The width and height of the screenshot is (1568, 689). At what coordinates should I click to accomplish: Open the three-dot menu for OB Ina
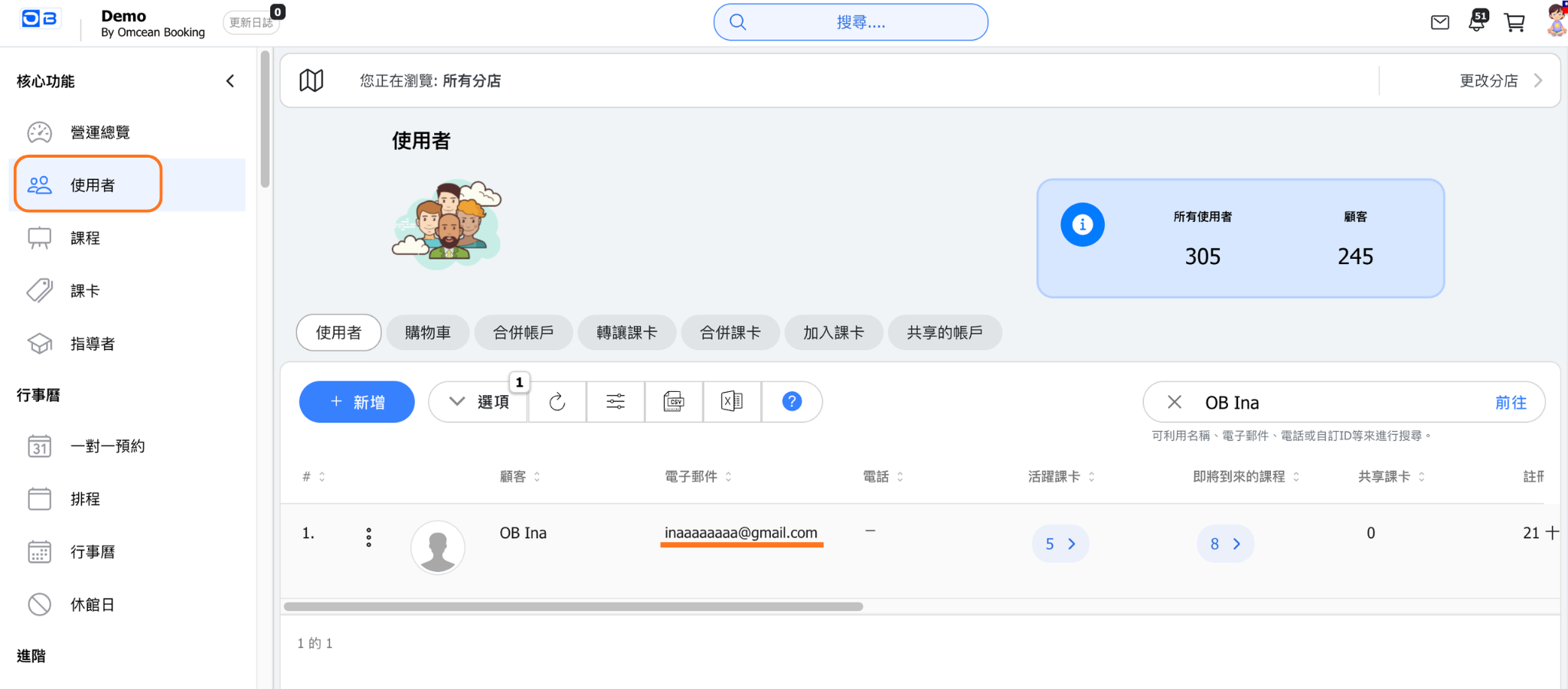[x=369, y=537]
